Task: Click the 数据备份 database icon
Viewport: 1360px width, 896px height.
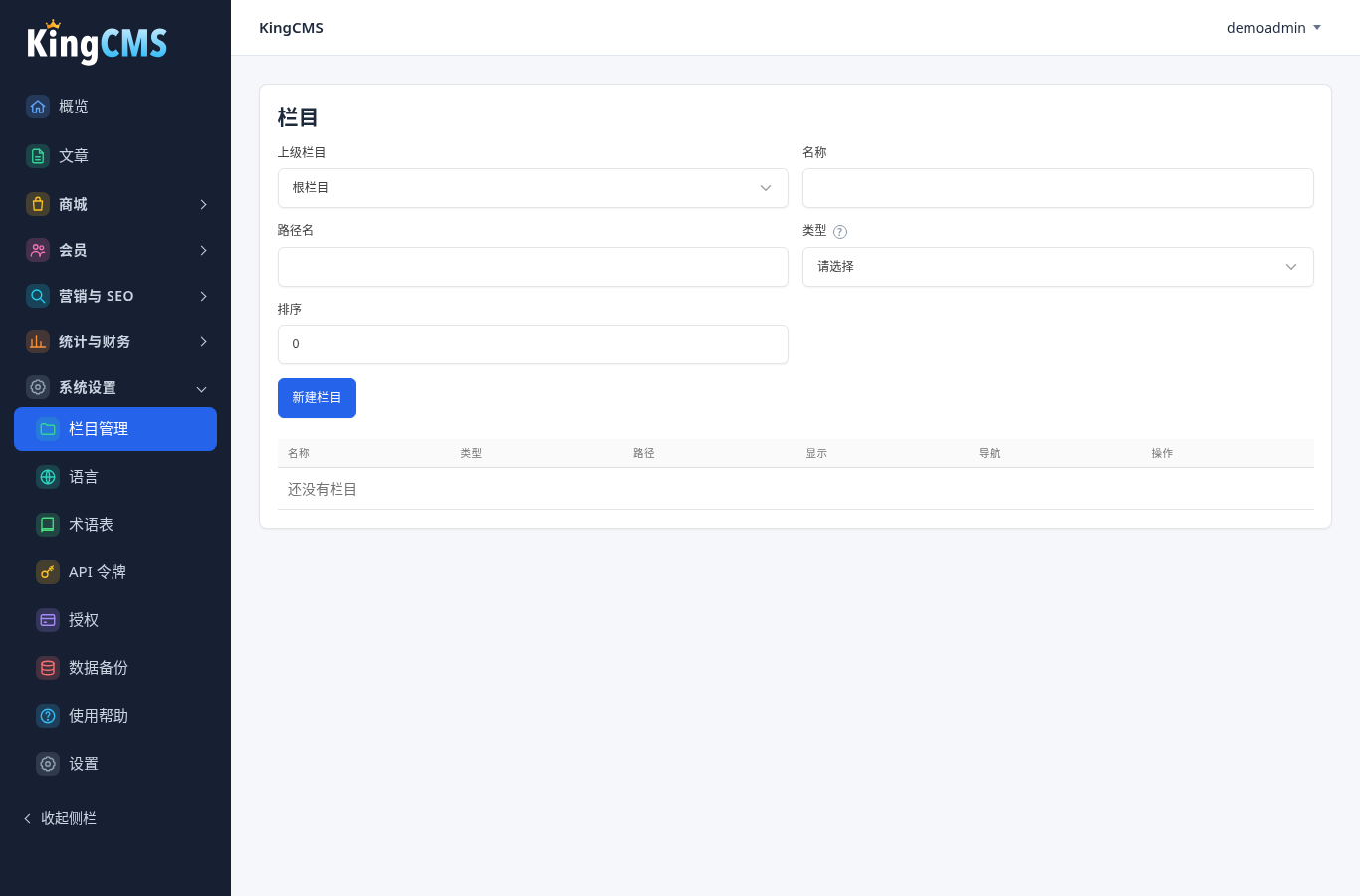Action: (48, 668)
